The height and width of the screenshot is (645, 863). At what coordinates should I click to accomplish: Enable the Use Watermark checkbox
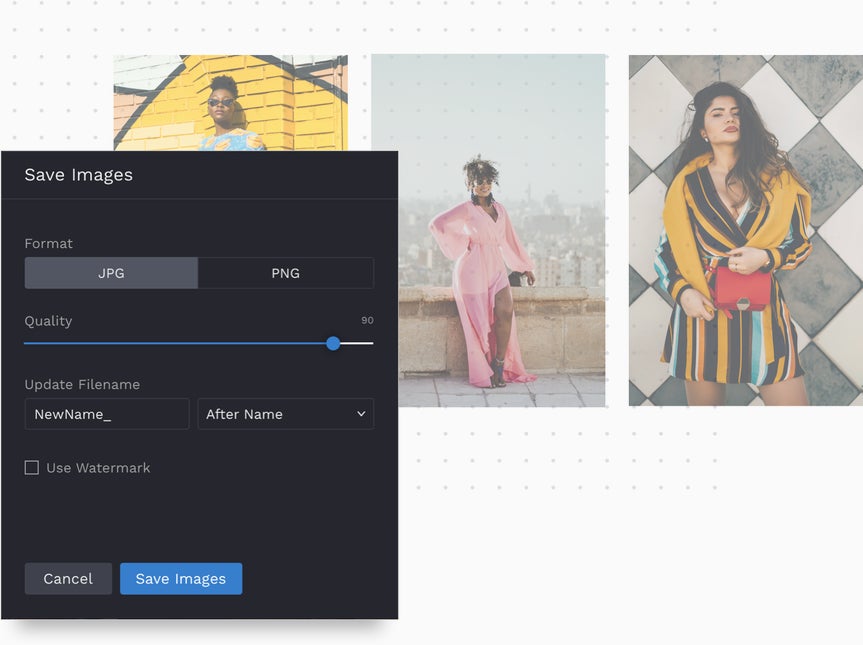pyautogui.click(x=31, y=467)
